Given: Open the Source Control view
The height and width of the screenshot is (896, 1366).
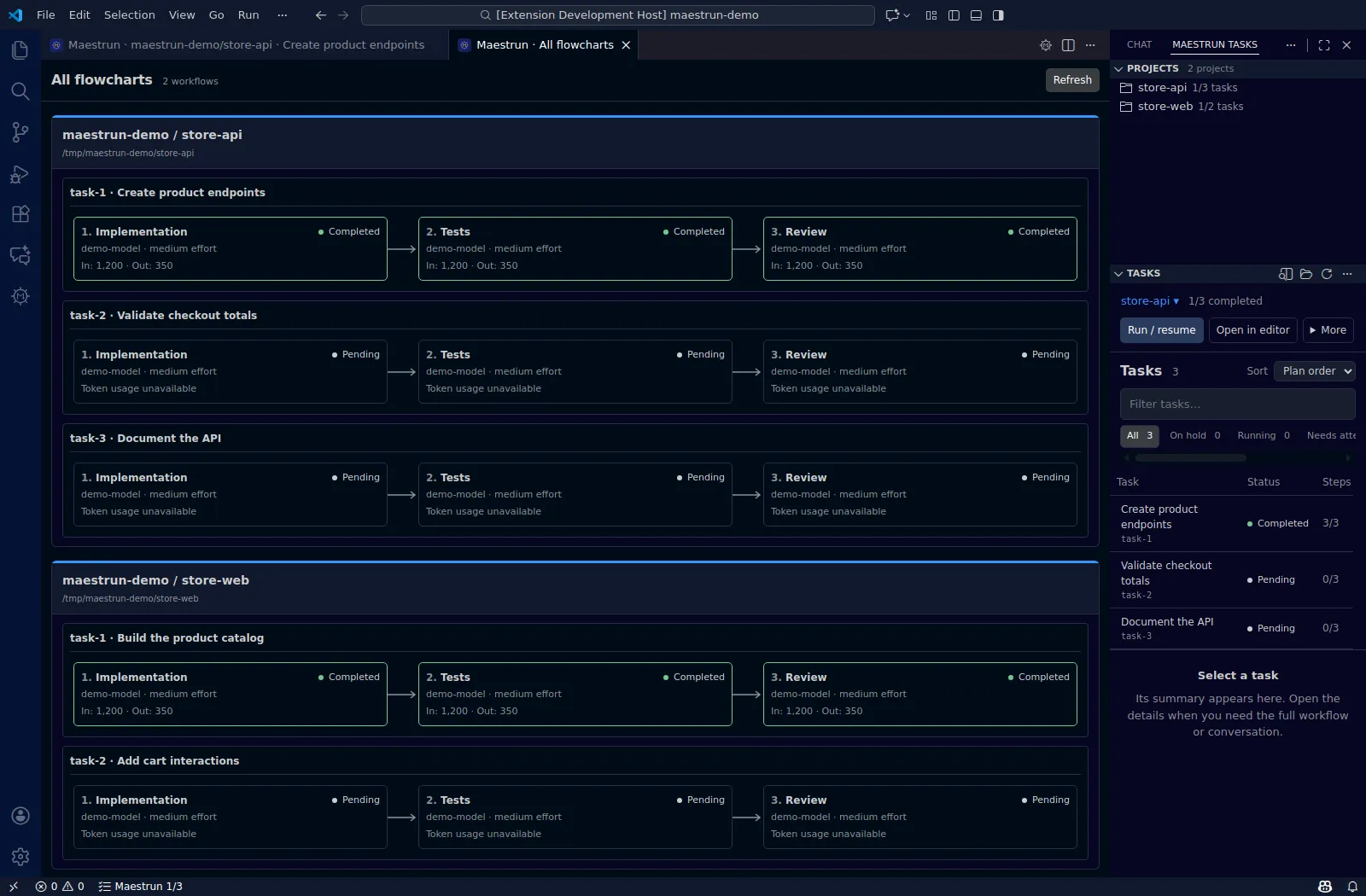Looking at the screenshot, I should pyautogui.click(x=20, y=132).
